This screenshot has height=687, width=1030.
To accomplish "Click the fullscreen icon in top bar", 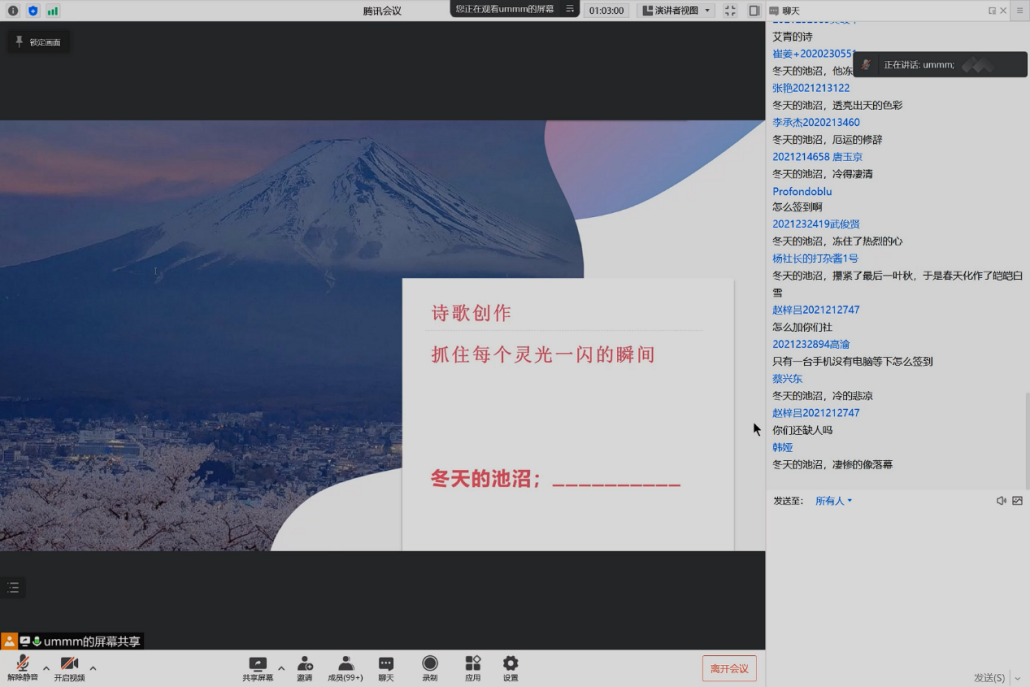I will (x=730, y=10).
